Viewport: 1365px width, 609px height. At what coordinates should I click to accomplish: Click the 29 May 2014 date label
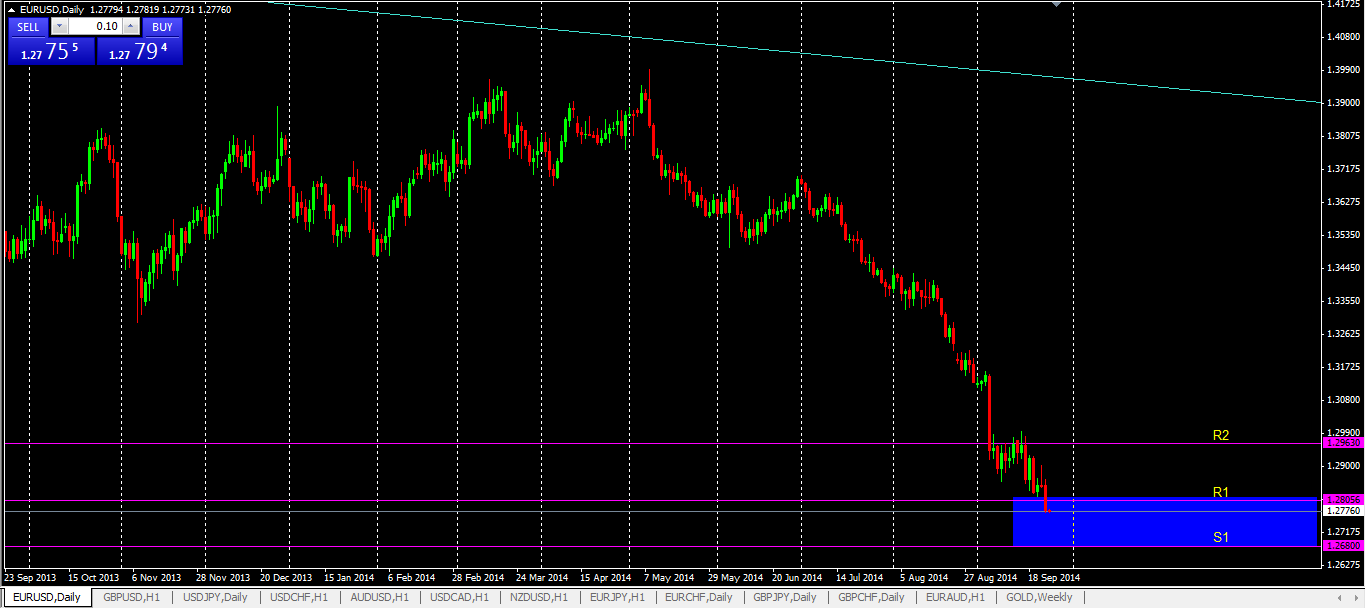click(733, 577)
